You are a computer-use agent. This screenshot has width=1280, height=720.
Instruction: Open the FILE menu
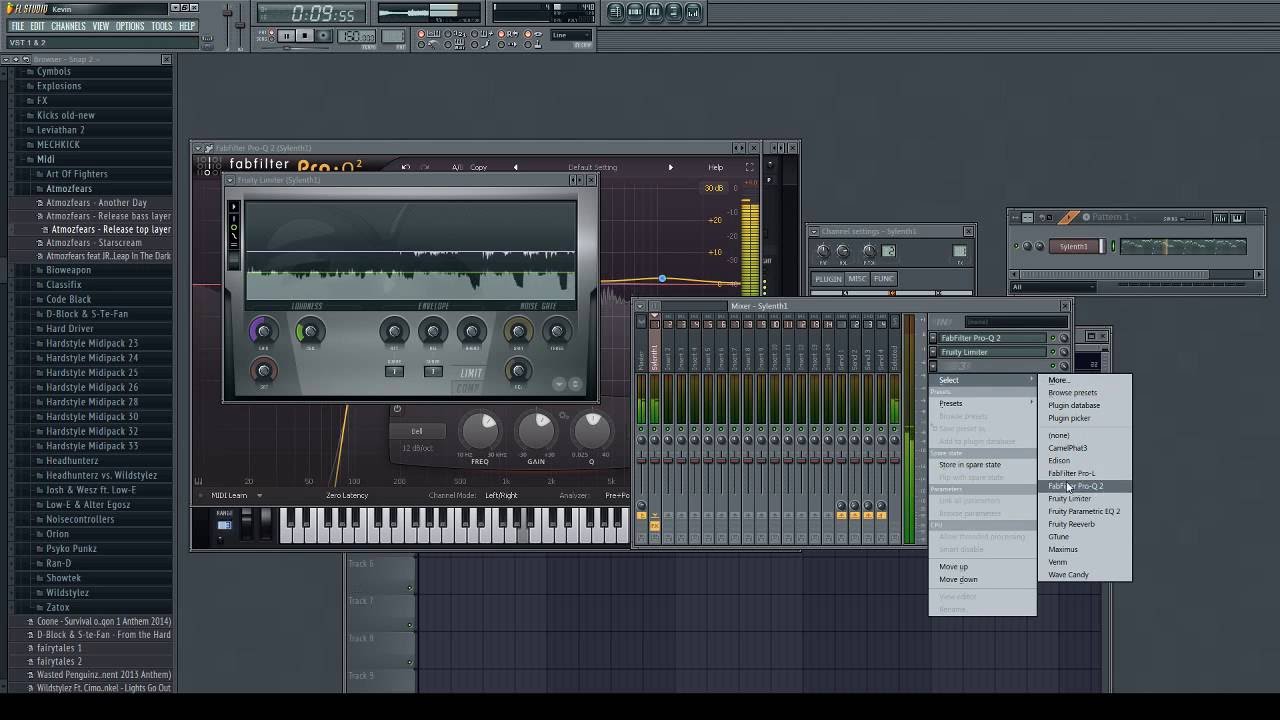[x=18, y=26]
